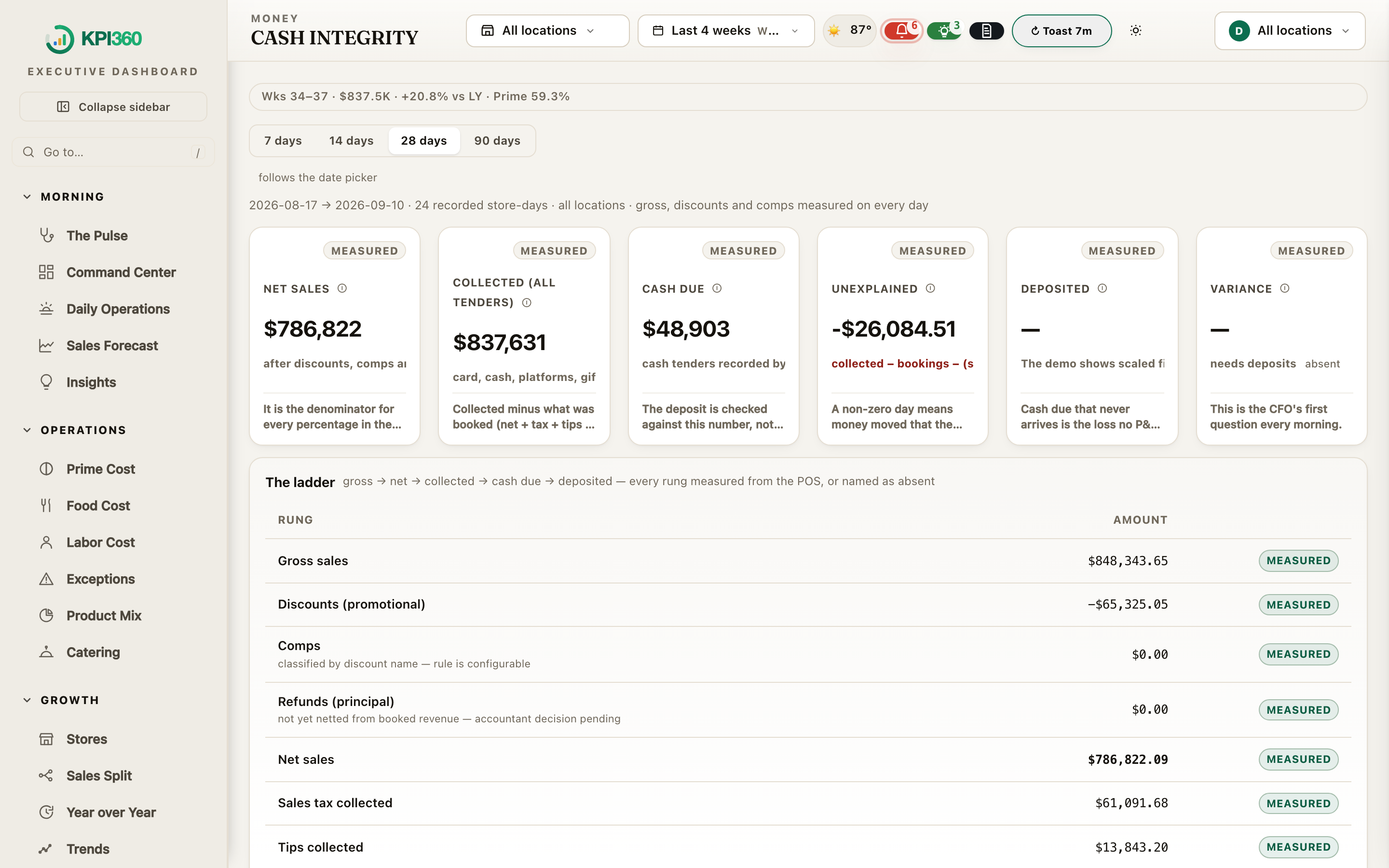Open Command Center grid icon
This screenshot has height=868, width=1389.
pyautogui.click(x=46, y=272)
